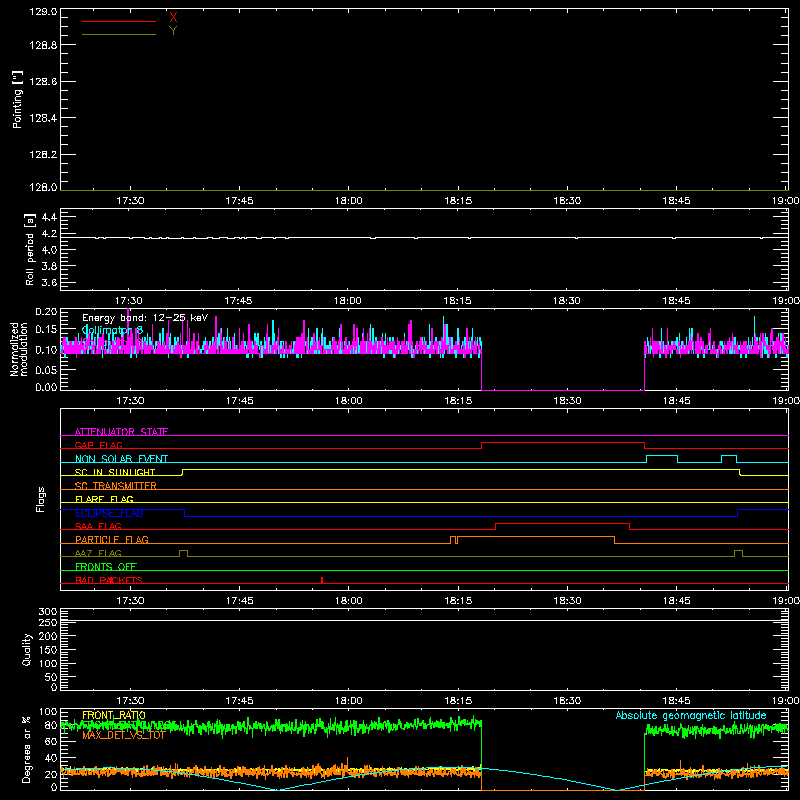Select the "Normalized modulation" axis title
The image size is (800, 800).
(x=19, y=349)
